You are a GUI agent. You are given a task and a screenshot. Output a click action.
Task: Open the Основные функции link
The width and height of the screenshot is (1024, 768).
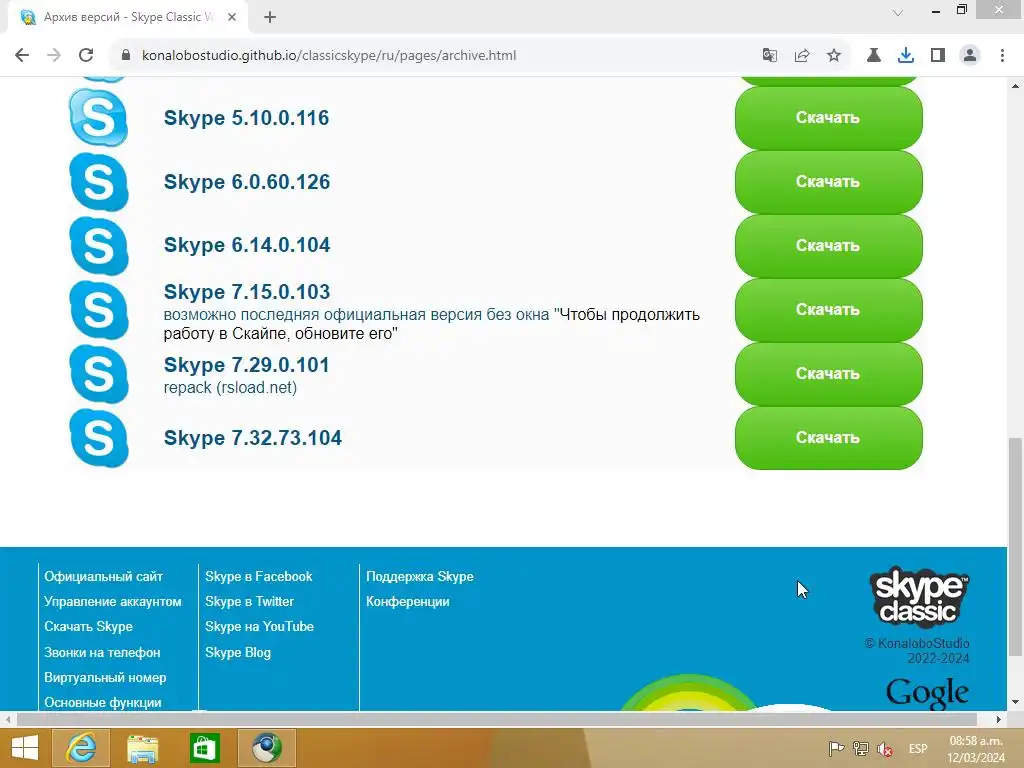point(103,702)
